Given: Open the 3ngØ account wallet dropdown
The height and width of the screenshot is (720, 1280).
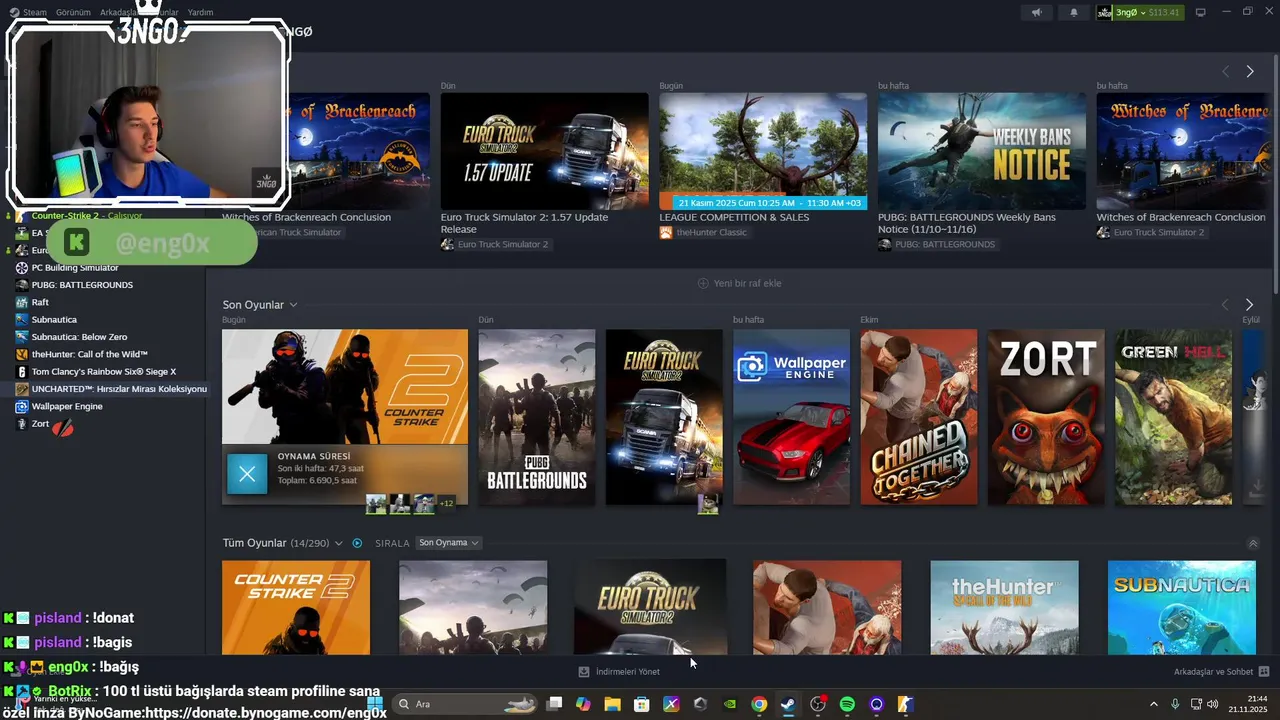Looking at the screenshot, I should (x=1140, y=12).
